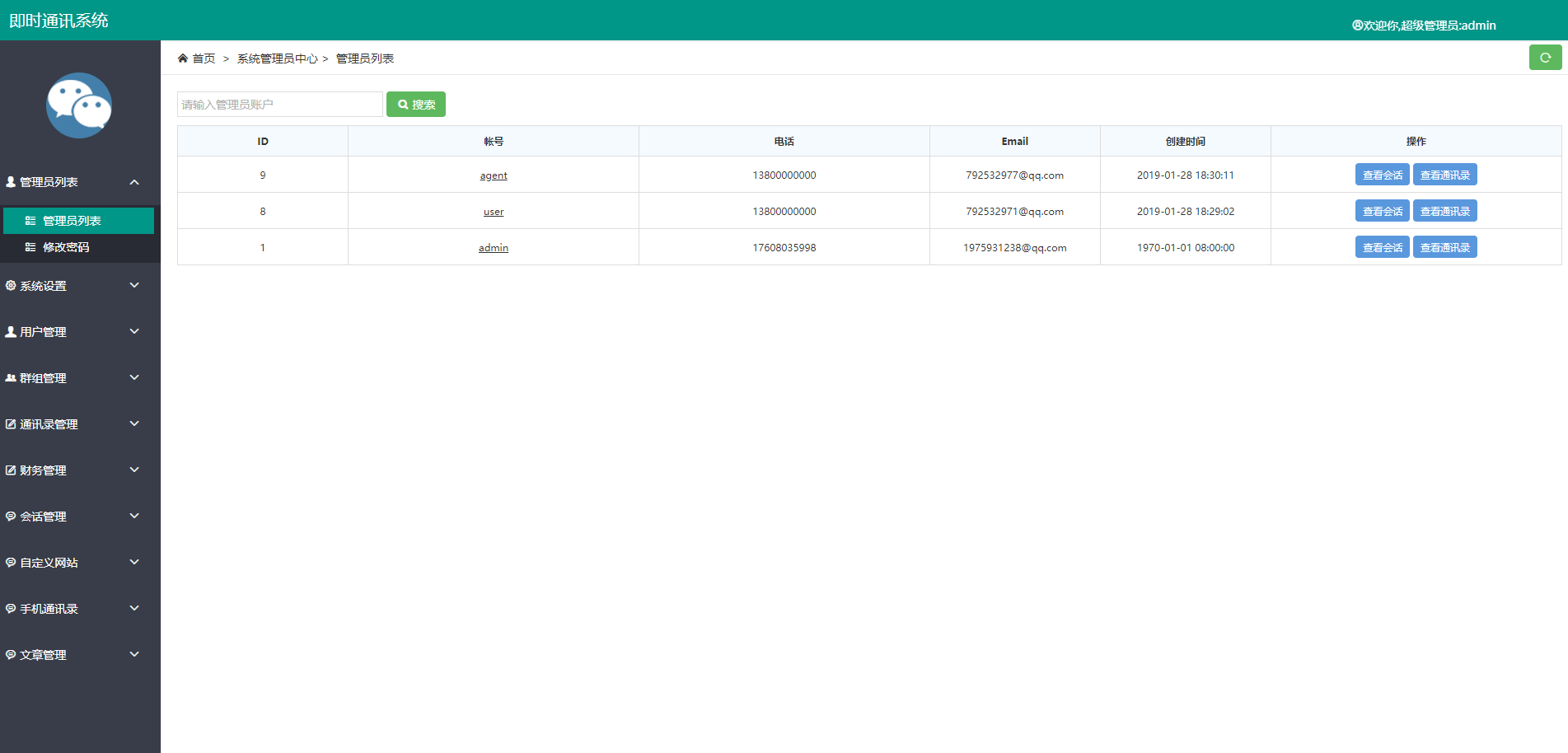
Task: Click the 系统管理员中心 breadcrumb link
Action: [x=277, y=58]
